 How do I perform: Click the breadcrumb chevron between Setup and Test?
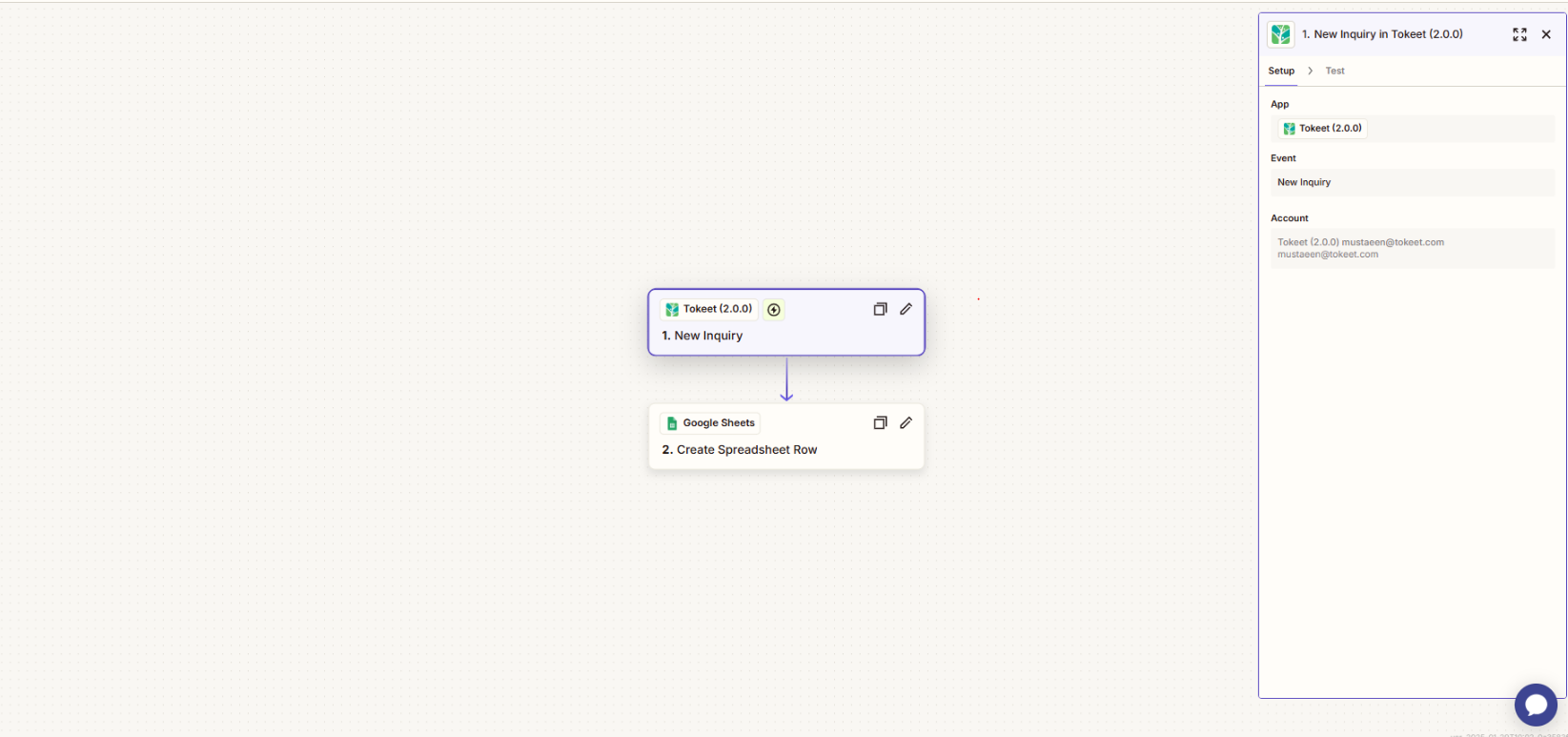coord(1311,71)
